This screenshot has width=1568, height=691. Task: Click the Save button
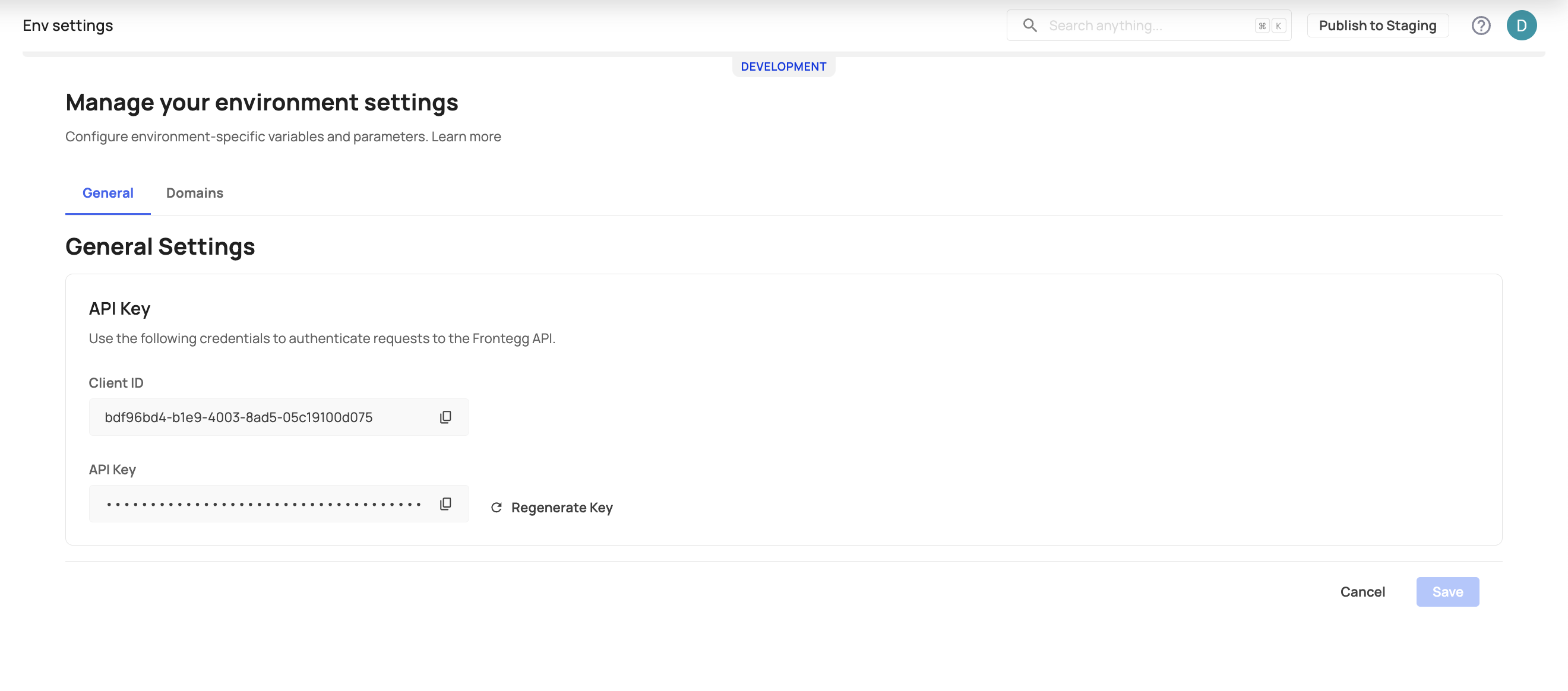[x=1447, y=591]
